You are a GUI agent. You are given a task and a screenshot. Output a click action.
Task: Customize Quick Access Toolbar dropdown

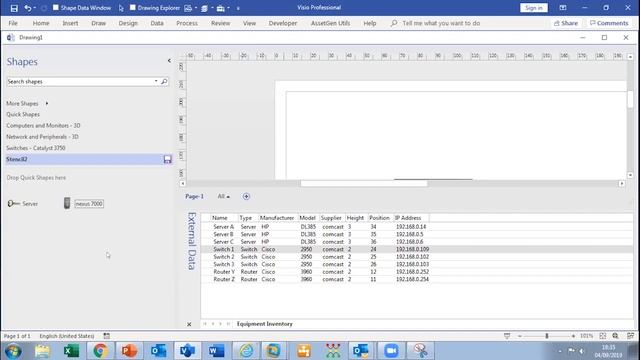[x=238, y=8]
